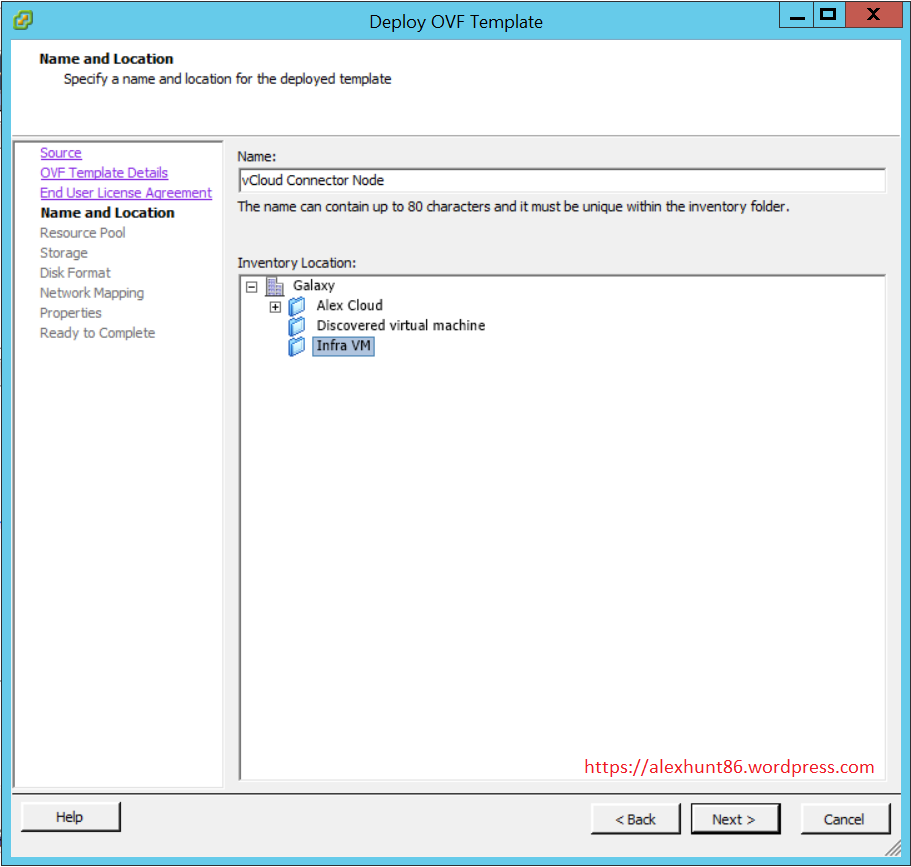
Task: Click the vSphere logo icon in title bar
Action: (x=23, y=20)
